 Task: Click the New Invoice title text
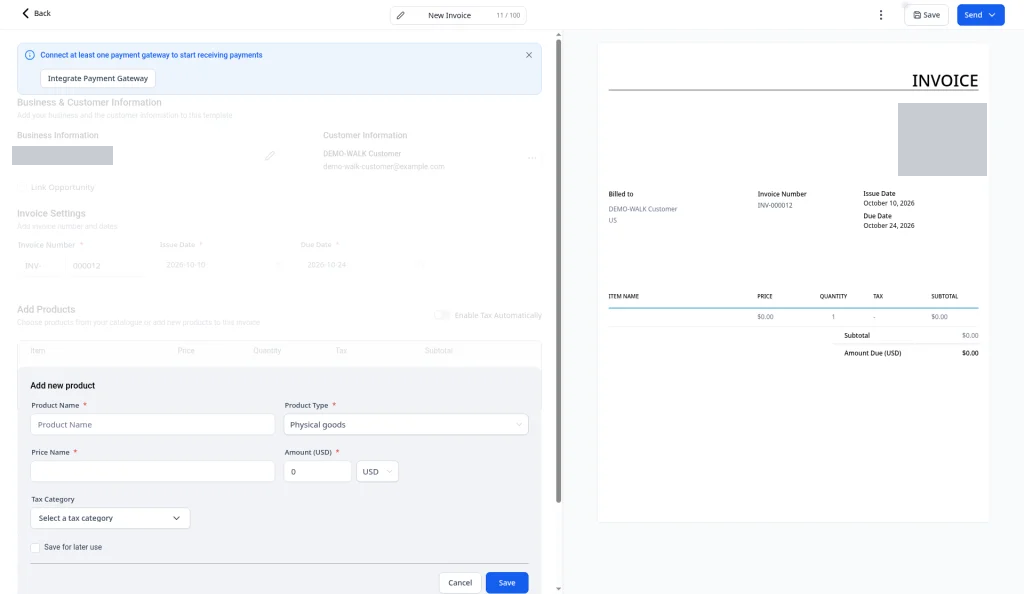pos(449,16)
